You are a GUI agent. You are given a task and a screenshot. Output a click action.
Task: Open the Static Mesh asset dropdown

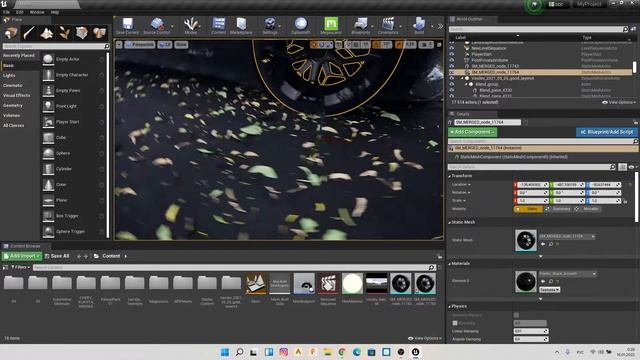(567, 236)
